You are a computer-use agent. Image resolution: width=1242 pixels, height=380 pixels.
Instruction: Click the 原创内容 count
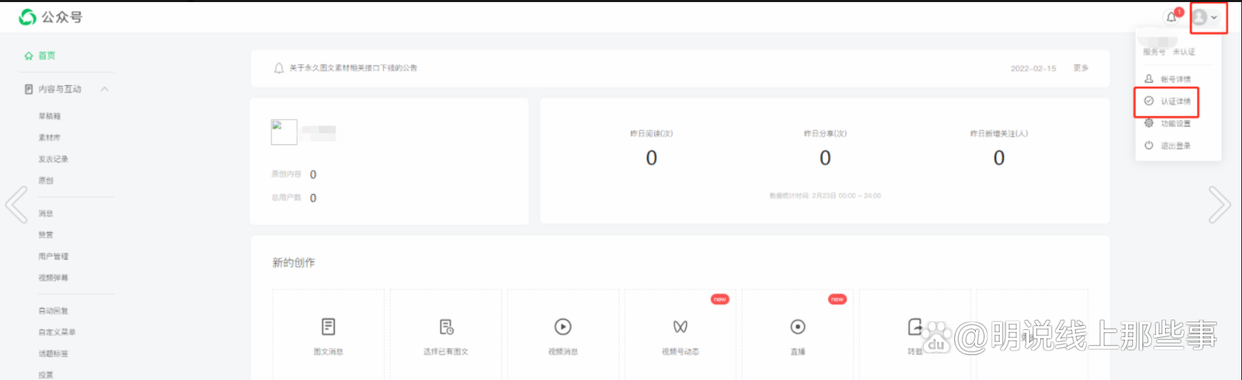[x=313, y=175]
